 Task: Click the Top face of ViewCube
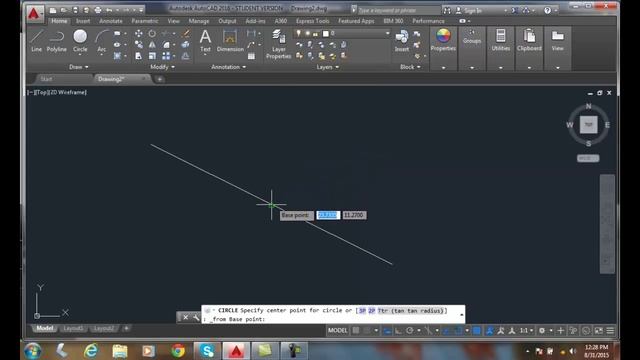(x=589, y=124)
